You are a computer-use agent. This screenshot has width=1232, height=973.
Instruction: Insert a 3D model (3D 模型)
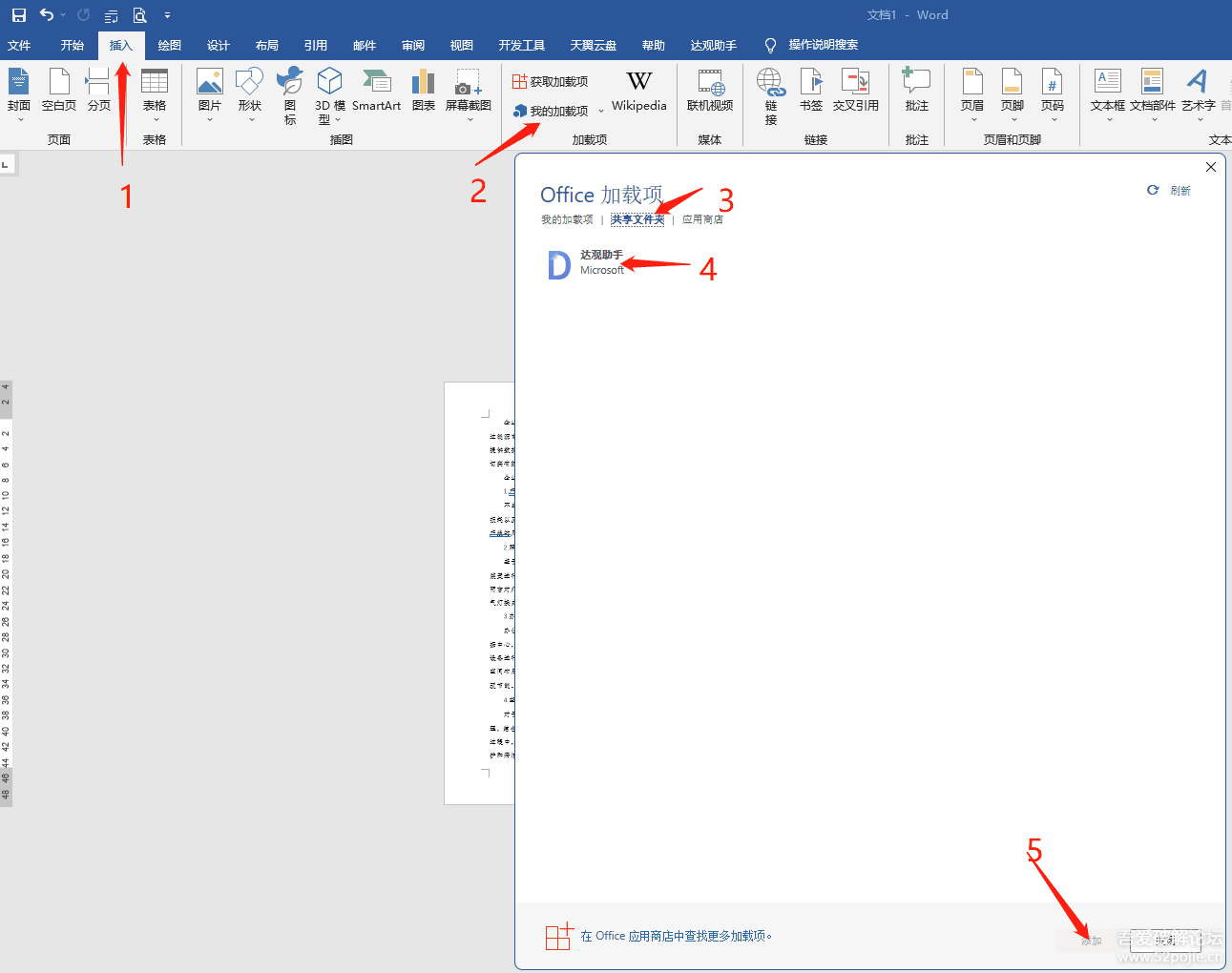coord(330,95)
